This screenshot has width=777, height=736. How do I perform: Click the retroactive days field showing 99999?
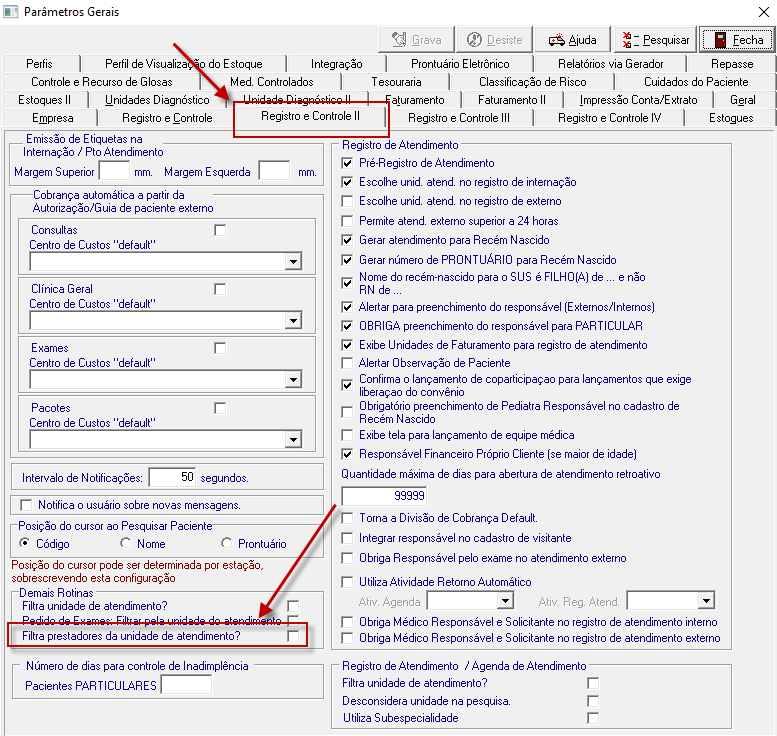pos(384,496)
